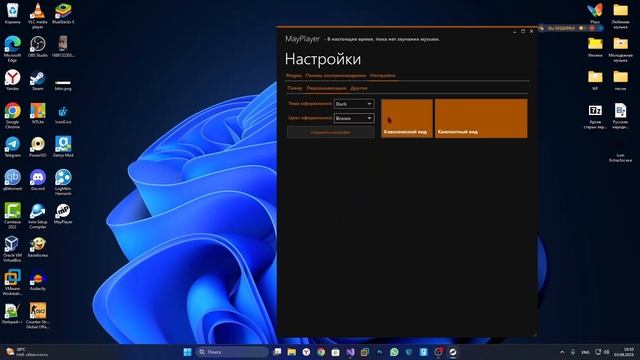The image size is (640, 360).
Task: Open the weather widget on taskbar
Action: pyautogui.click(x=27, y=352)
